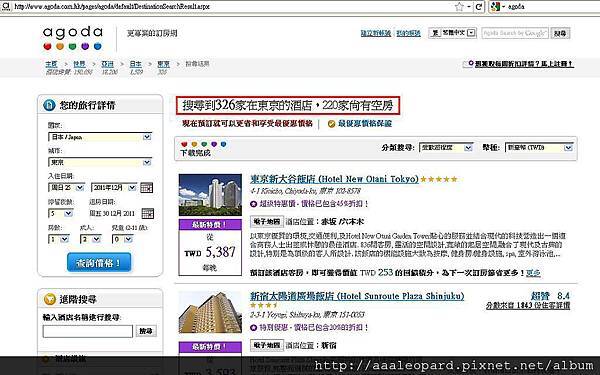The width and height of the screenshot is (600, 375).
Task: Click the my account link in header
Action: coord(408,33)
